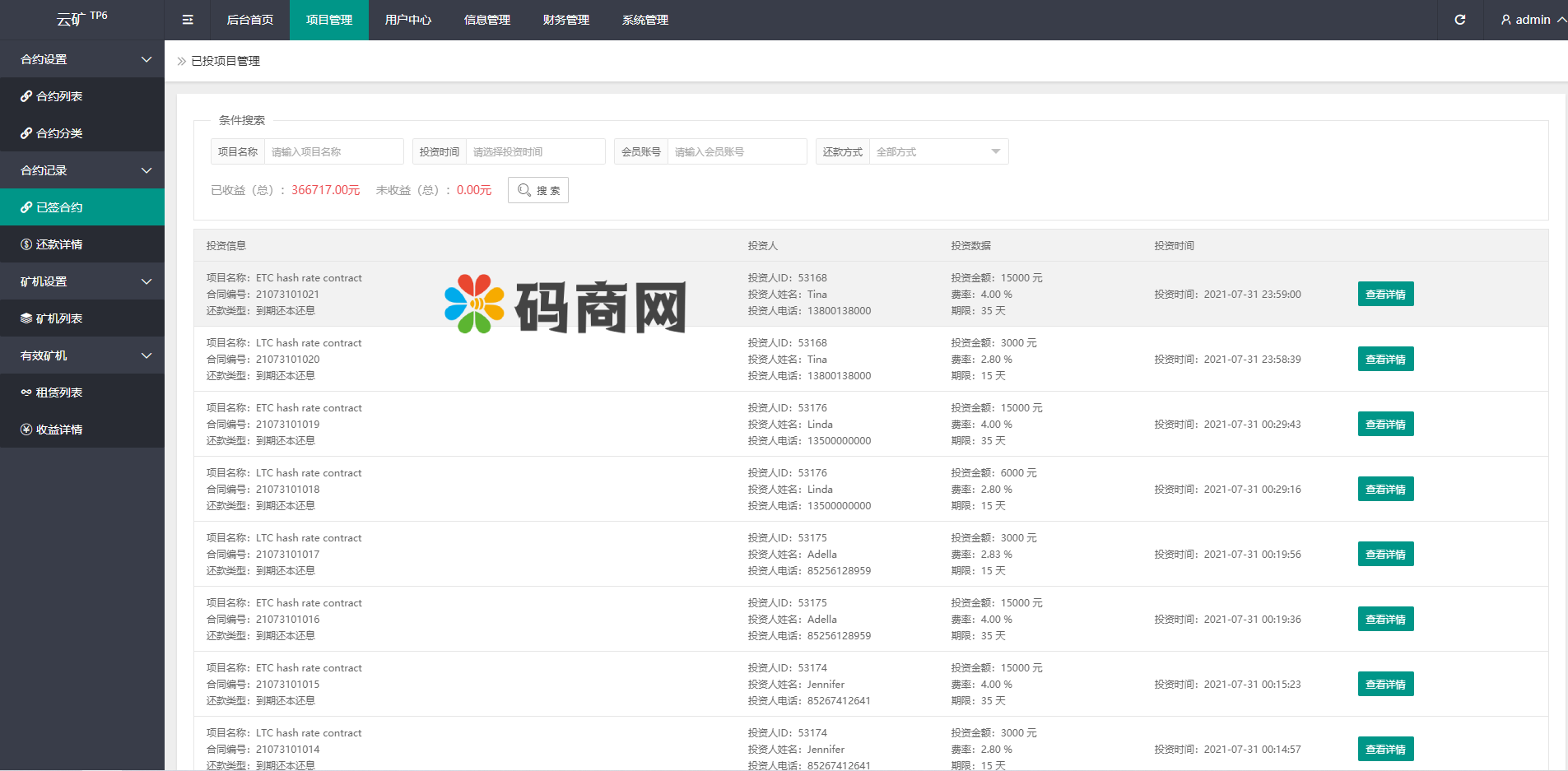Click the icon beside 租赁列表
Screen dimensions: 1568x771
point(26,392)
